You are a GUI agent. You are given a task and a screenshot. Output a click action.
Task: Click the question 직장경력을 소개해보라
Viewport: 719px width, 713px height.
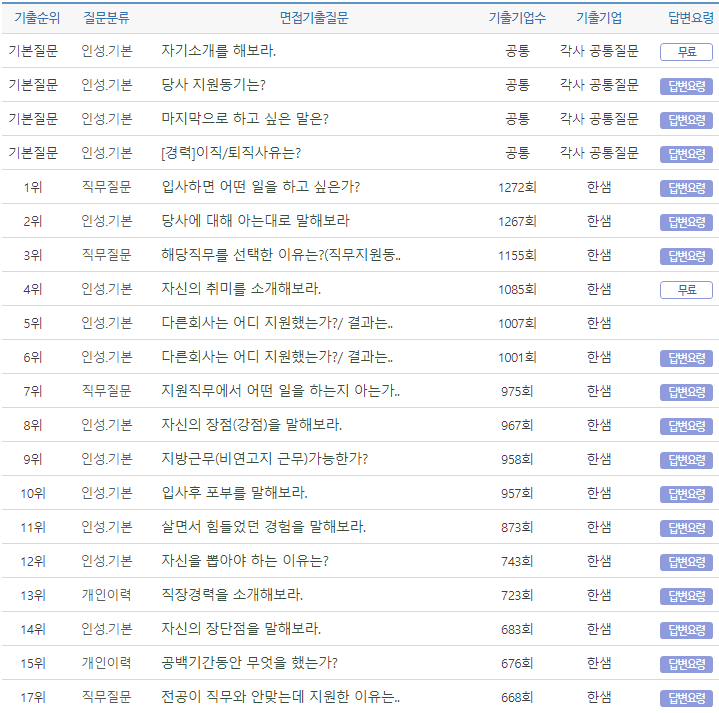coord(232,595)
